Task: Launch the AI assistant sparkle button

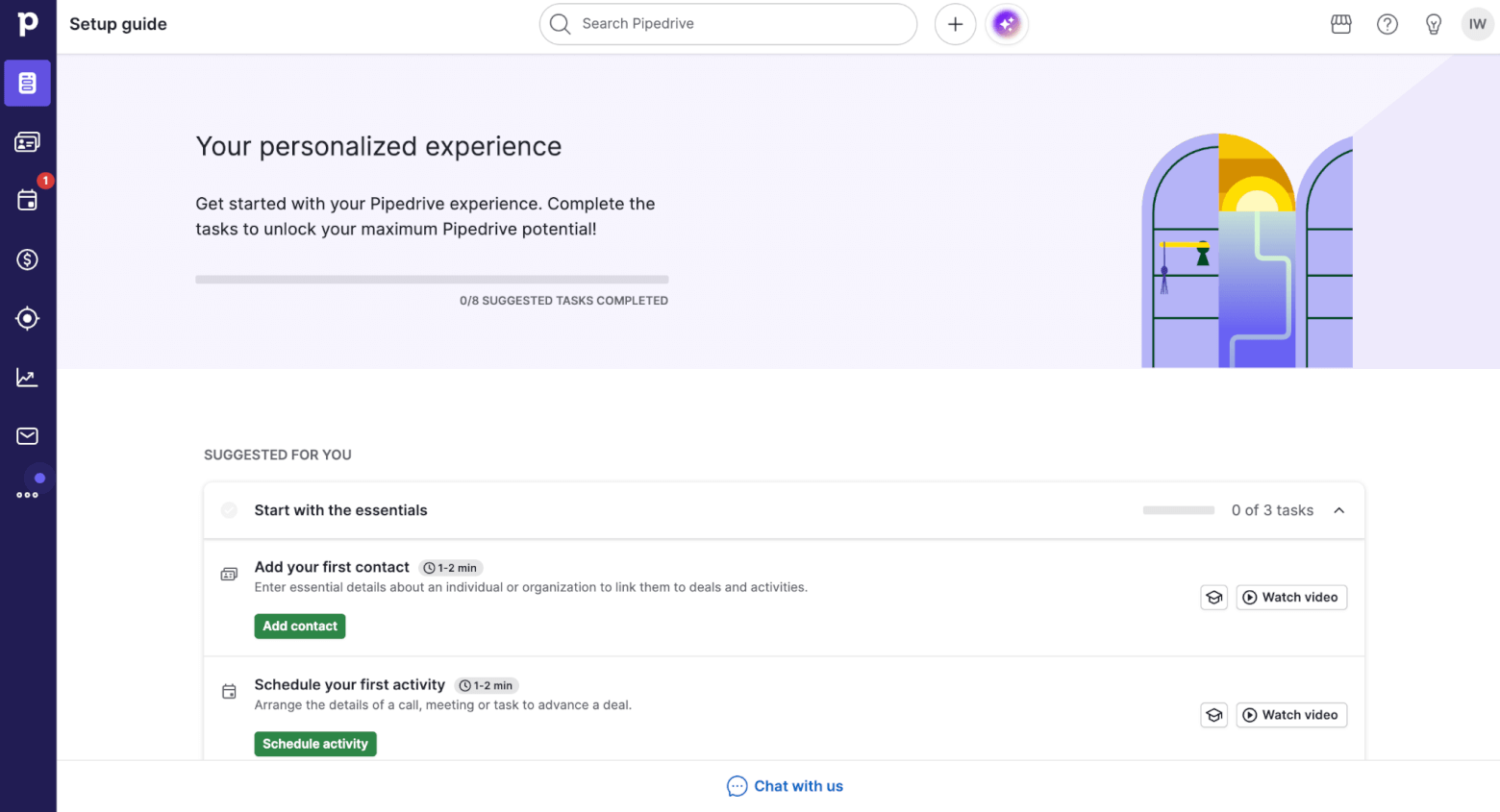Action: pos(1006,23)
